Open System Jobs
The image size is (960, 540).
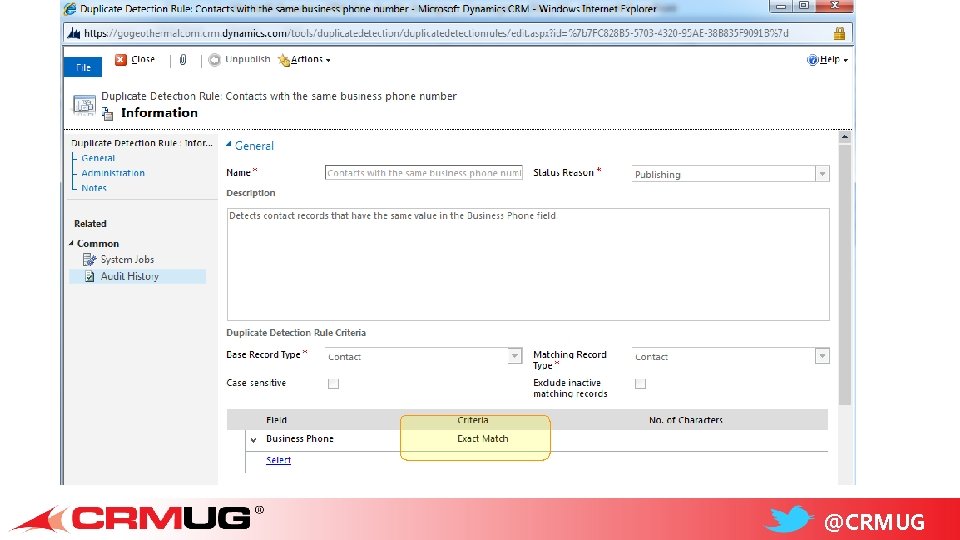coord(127,260)
